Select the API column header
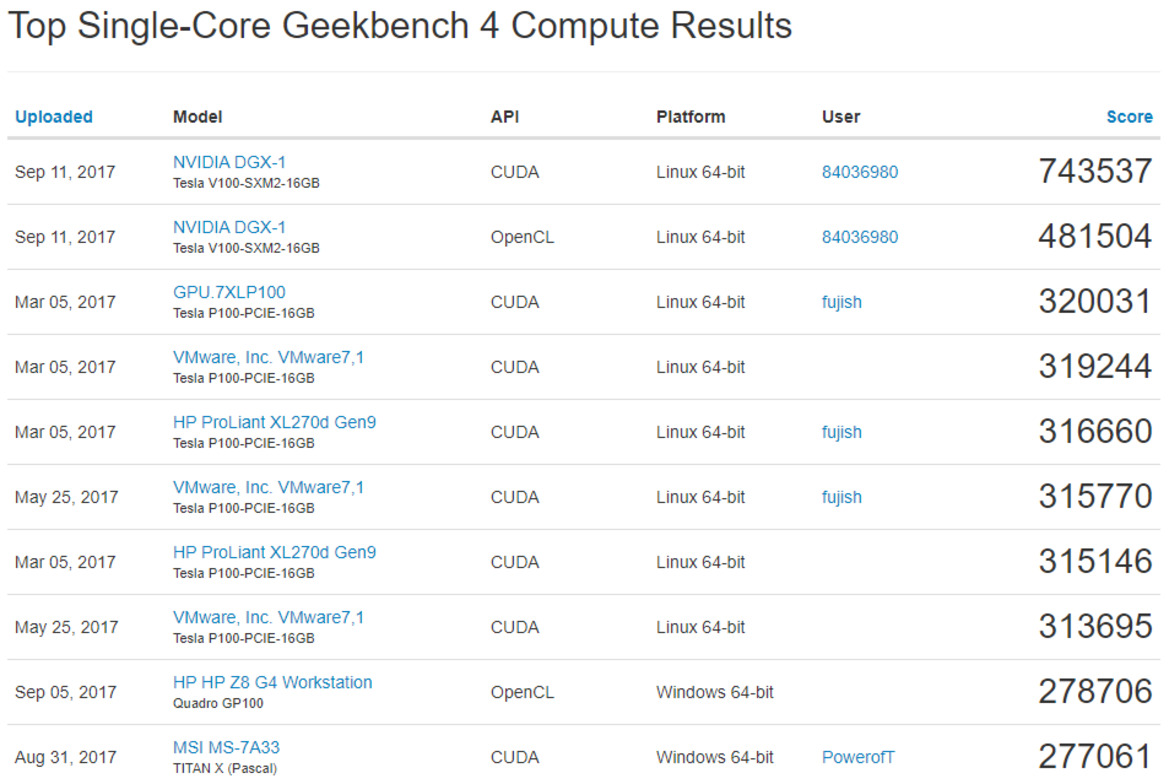This screenshot has width=1169, height=784. [505, 117]
